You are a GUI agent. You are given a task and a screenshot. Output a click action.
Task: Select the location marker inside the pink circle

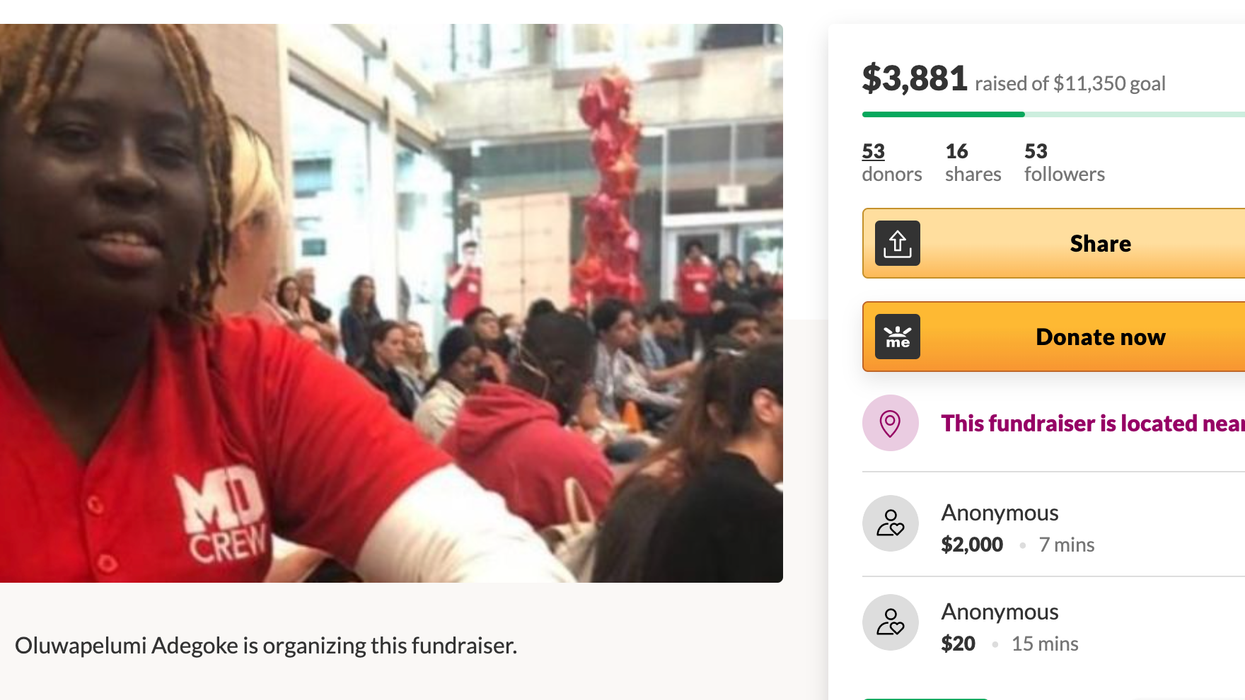[890, 423]
